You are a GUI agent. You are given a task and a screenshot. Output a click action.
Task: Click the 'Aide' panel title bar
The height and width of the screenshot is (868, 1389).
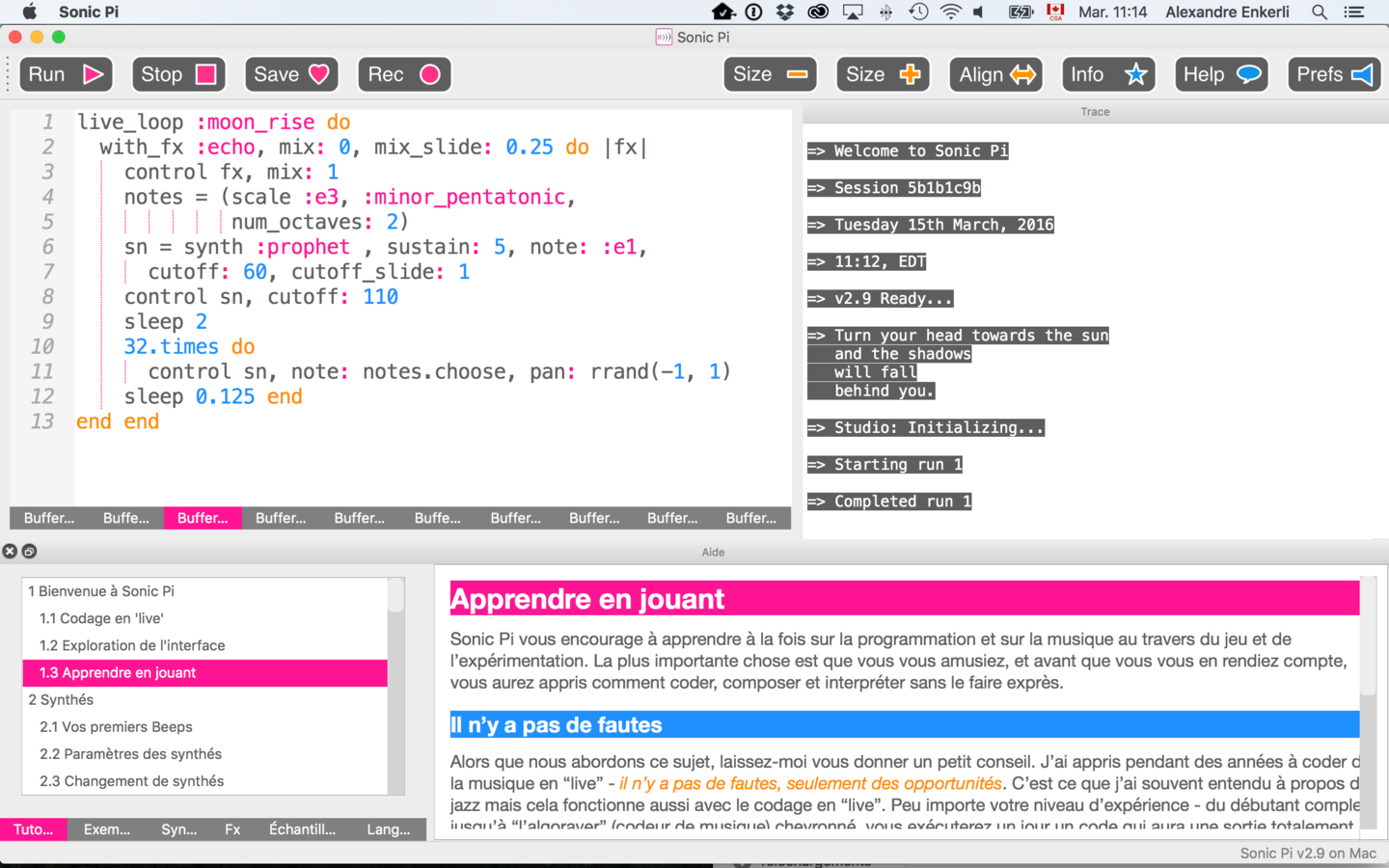pyautogui.click(x=713, y=552)
